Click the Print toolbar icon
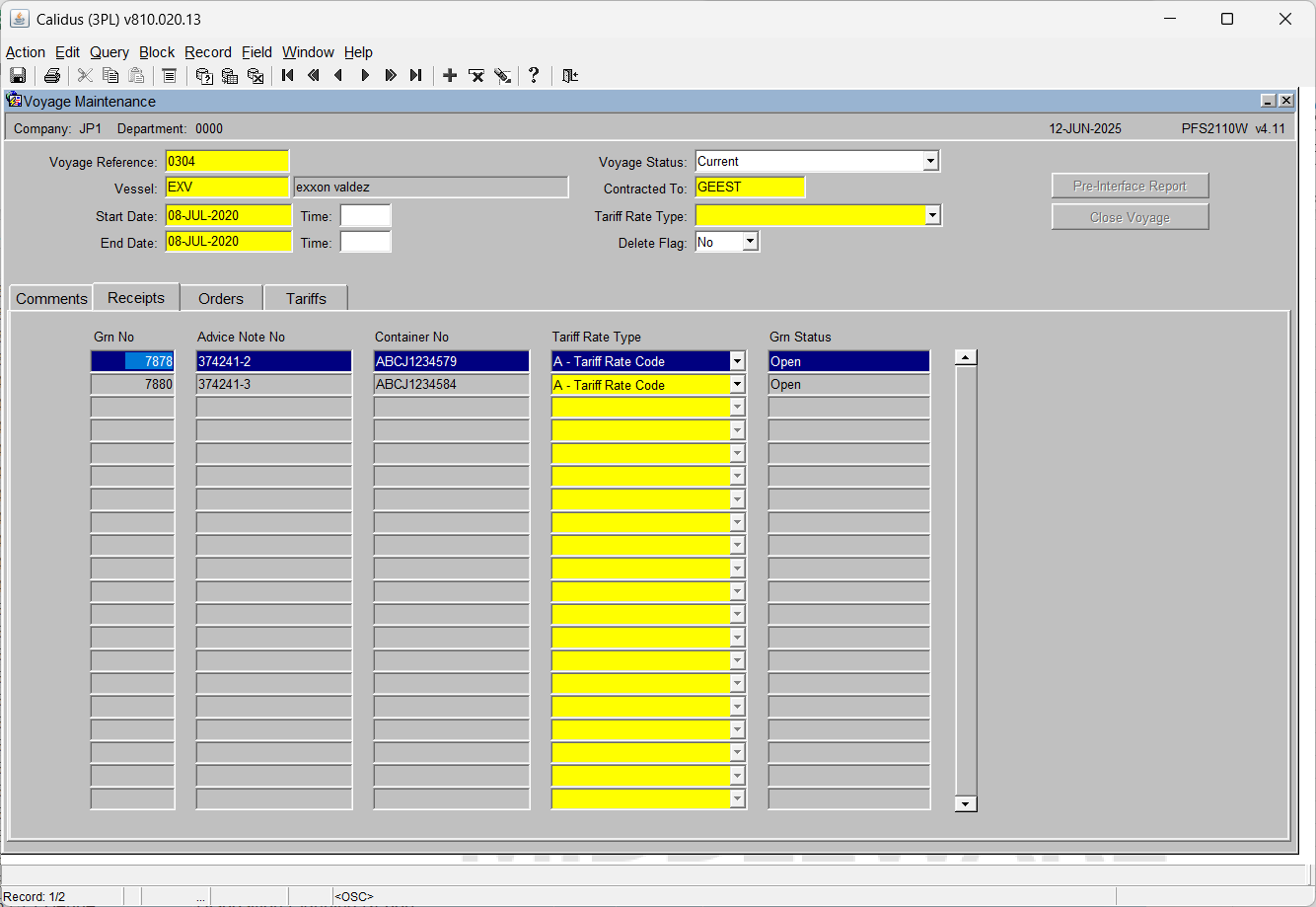This screenshot has height=907, width=1316. 52,76
